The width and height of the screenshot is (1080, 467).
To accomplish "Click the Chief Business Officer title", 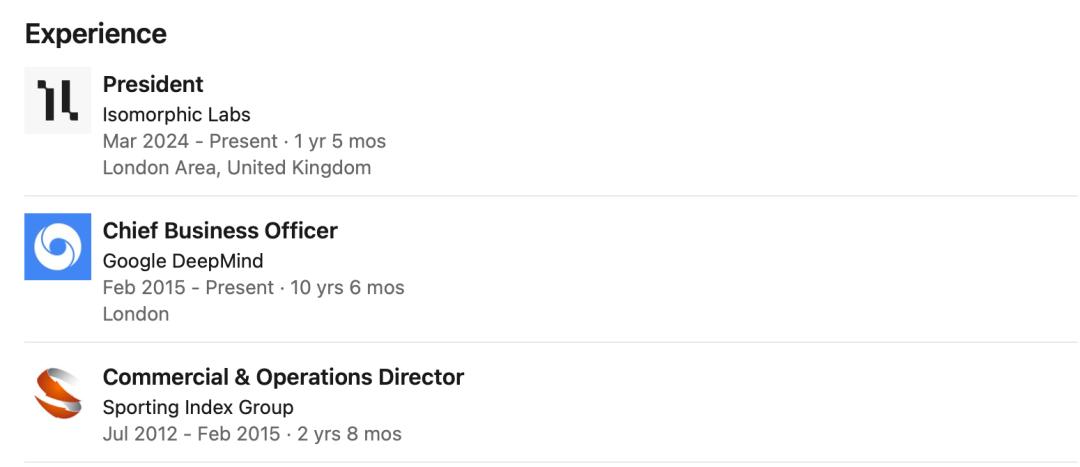I will [220, 231].
